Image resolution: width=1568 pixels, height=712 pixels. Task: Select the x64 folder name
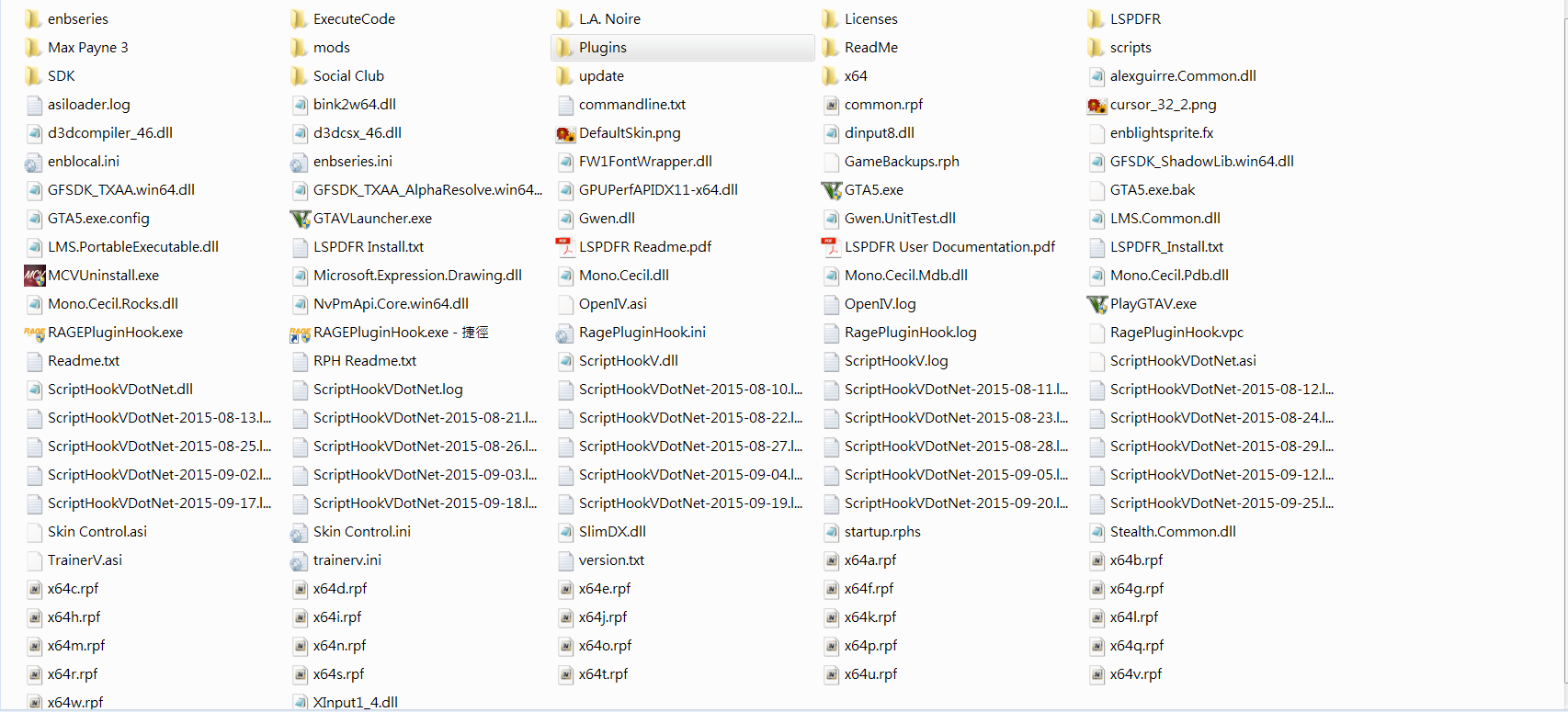click(856, 76)
